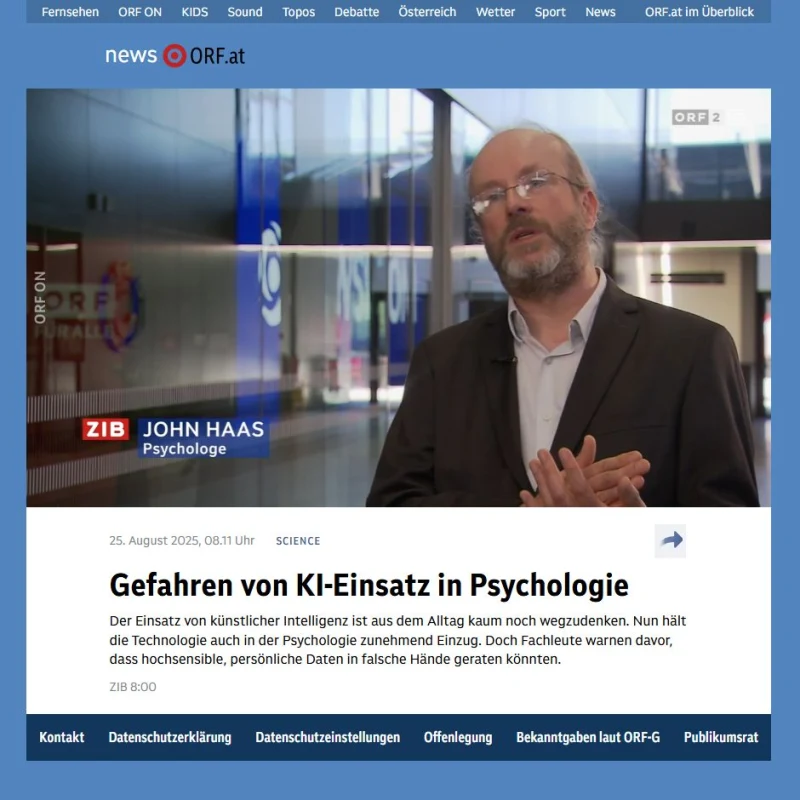Click the date 25. August 2025, 08.11 Uhr
The width and height of the screenshot is (800, 800).
point(182,540)
